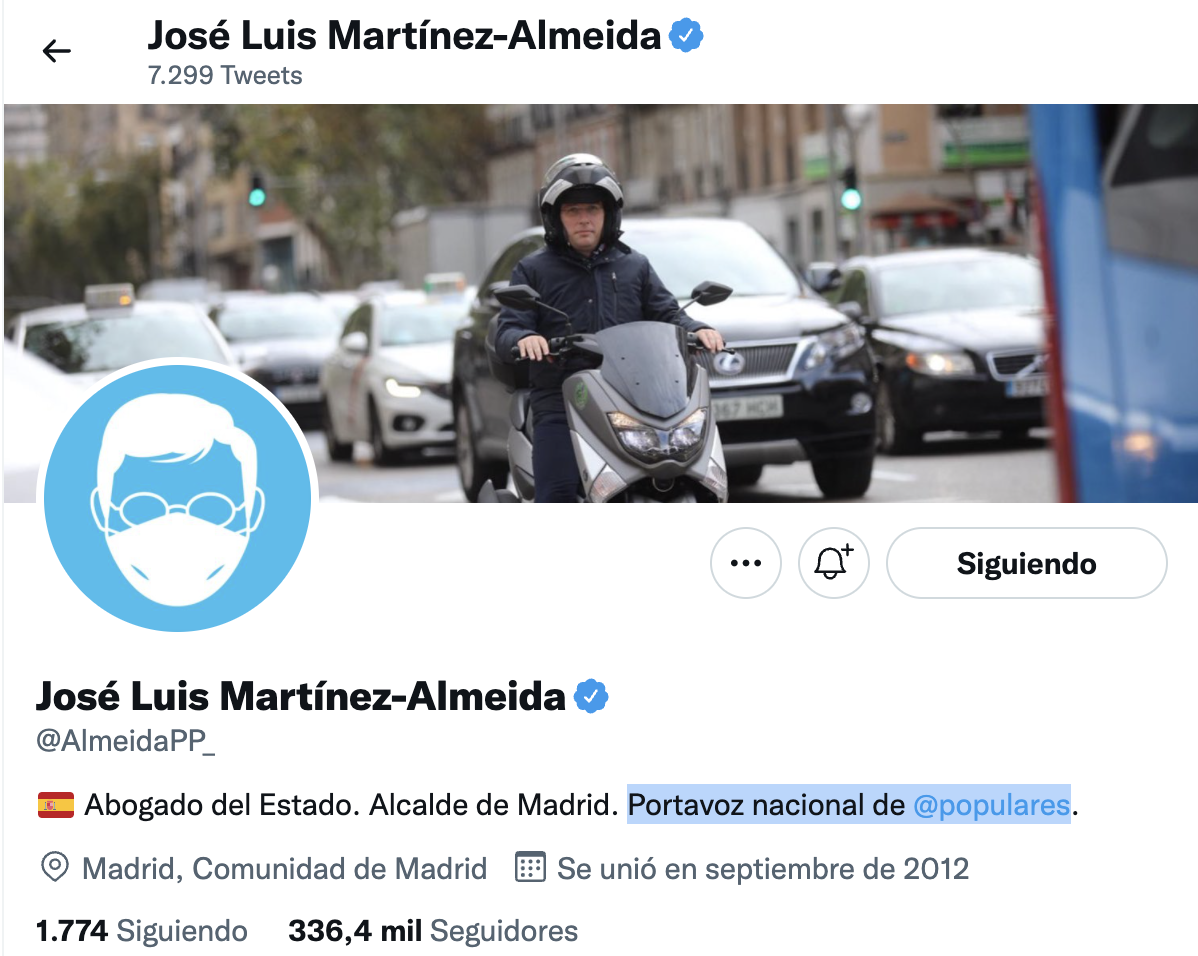Click the verified badge beside the profile name
The height and width of the screenshot is (956, 1198).
591,696
